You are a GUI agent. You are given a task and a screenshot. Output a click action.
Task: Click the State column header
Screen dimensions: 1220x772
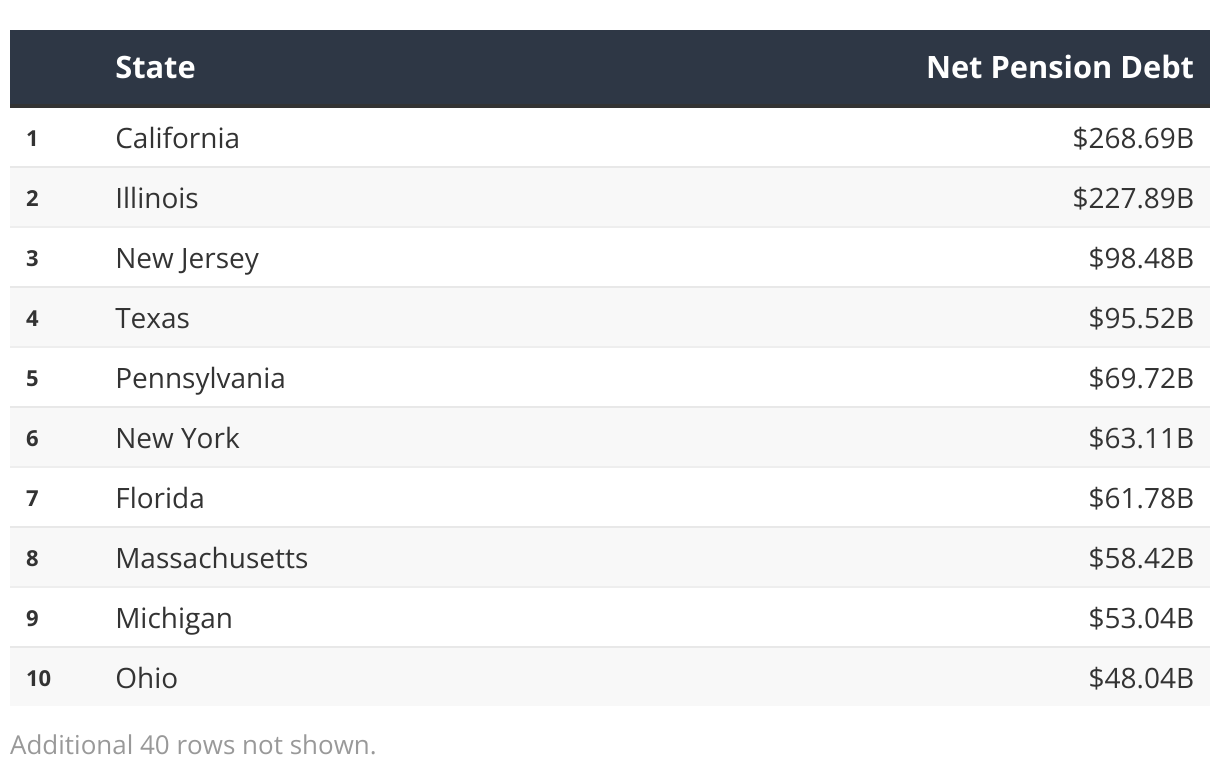[x=155, y=67]
